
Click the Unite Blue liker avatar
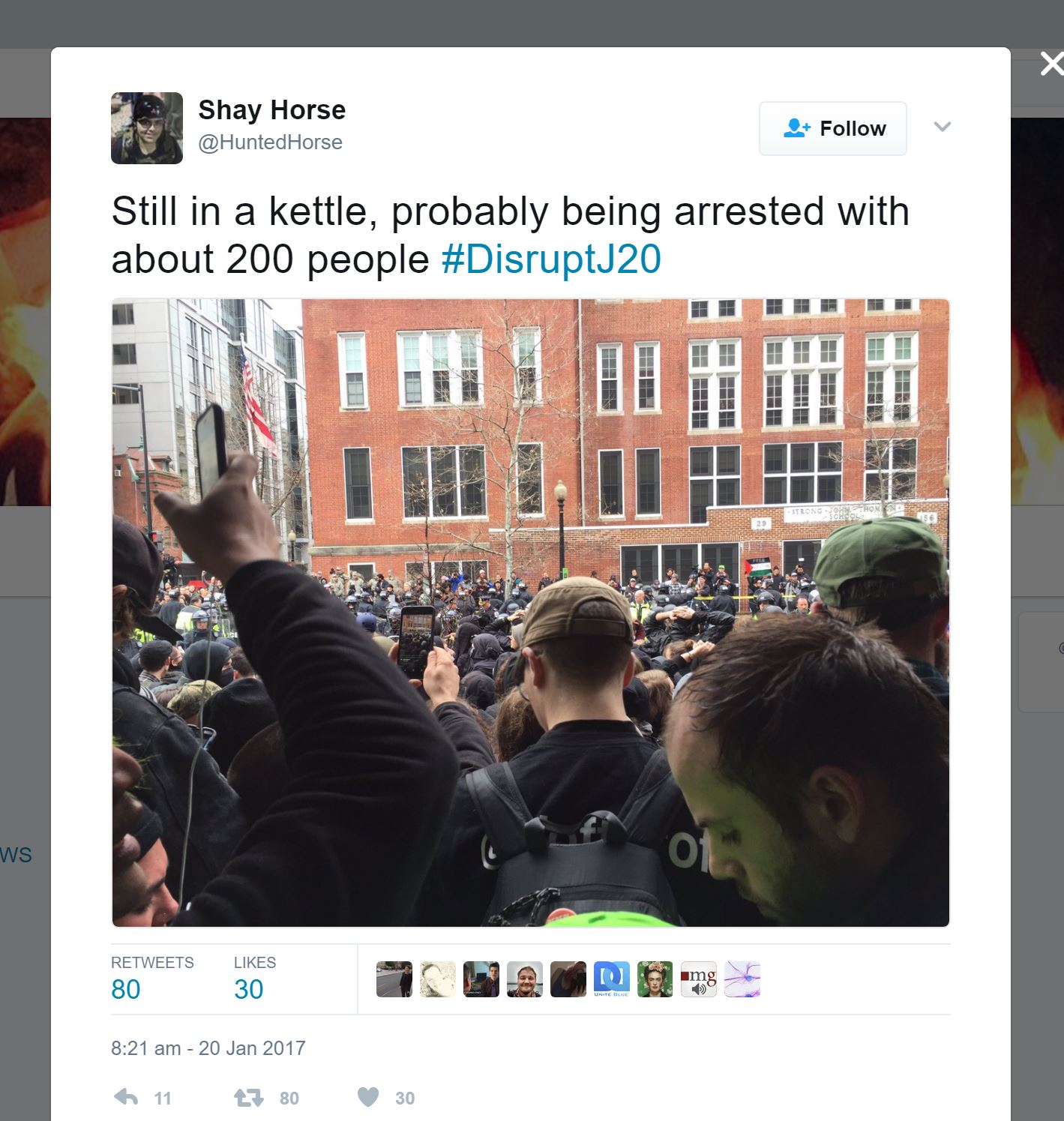coord(612,979)
